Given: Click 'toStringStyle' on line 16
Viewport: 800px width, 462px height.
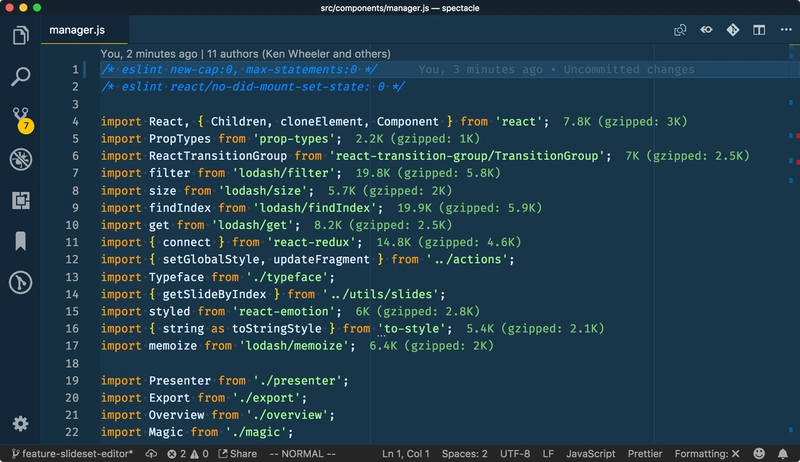Looking at the screenshot, I should (x=277, y=328).
